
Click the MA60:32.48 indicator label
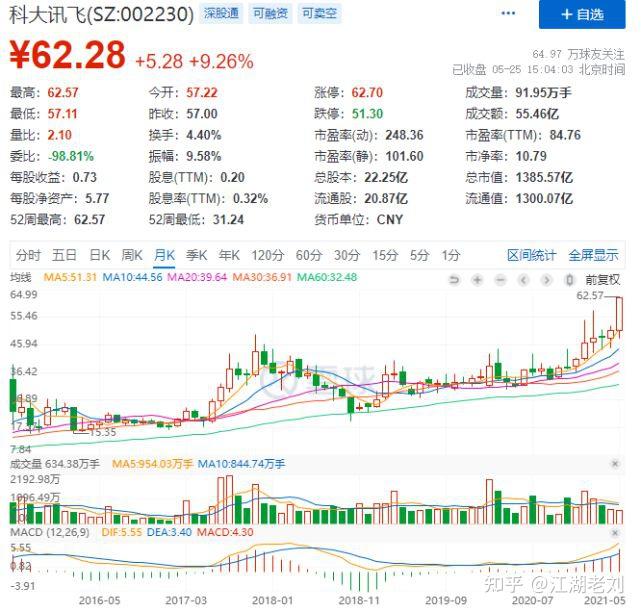(327, 277)
